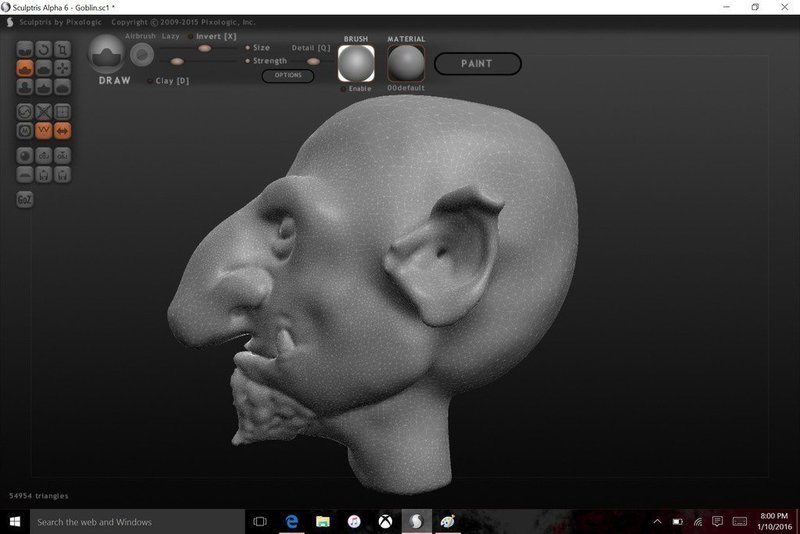Viewport: 800px width, 534px height.
Task: Open Xbox app from taskbar
Action: [385, 522]
